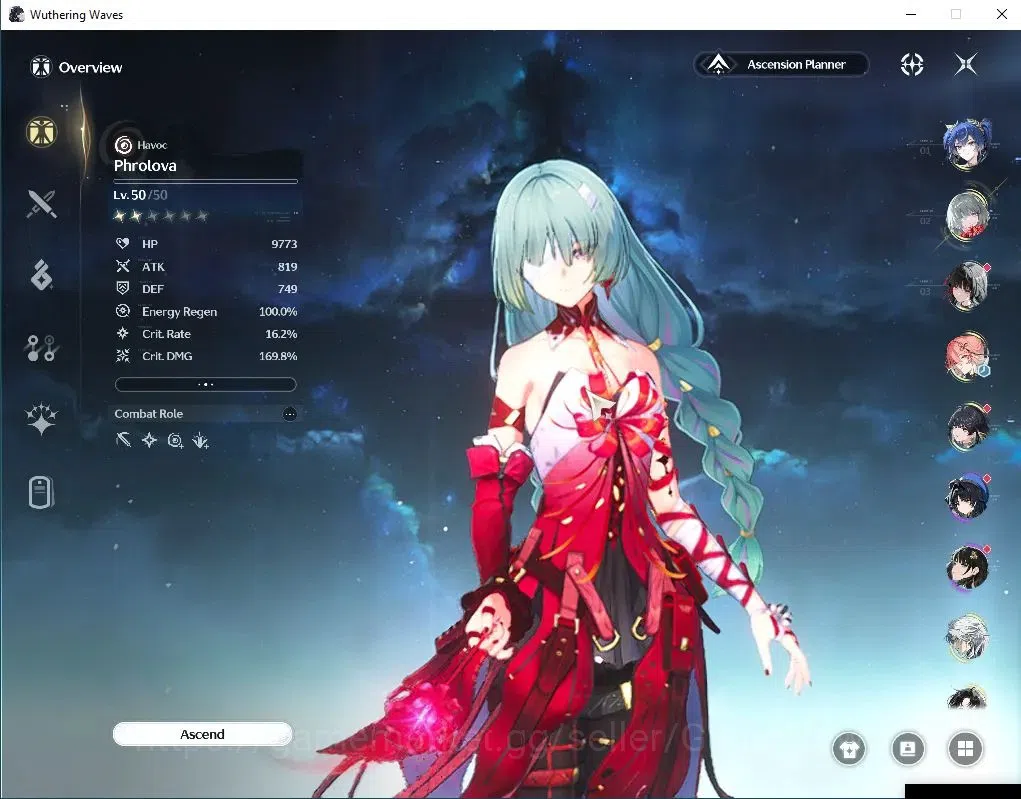Click the Energy Regen stat icon
This screenshot has height=799, width=1021.
tap(122, 311)
